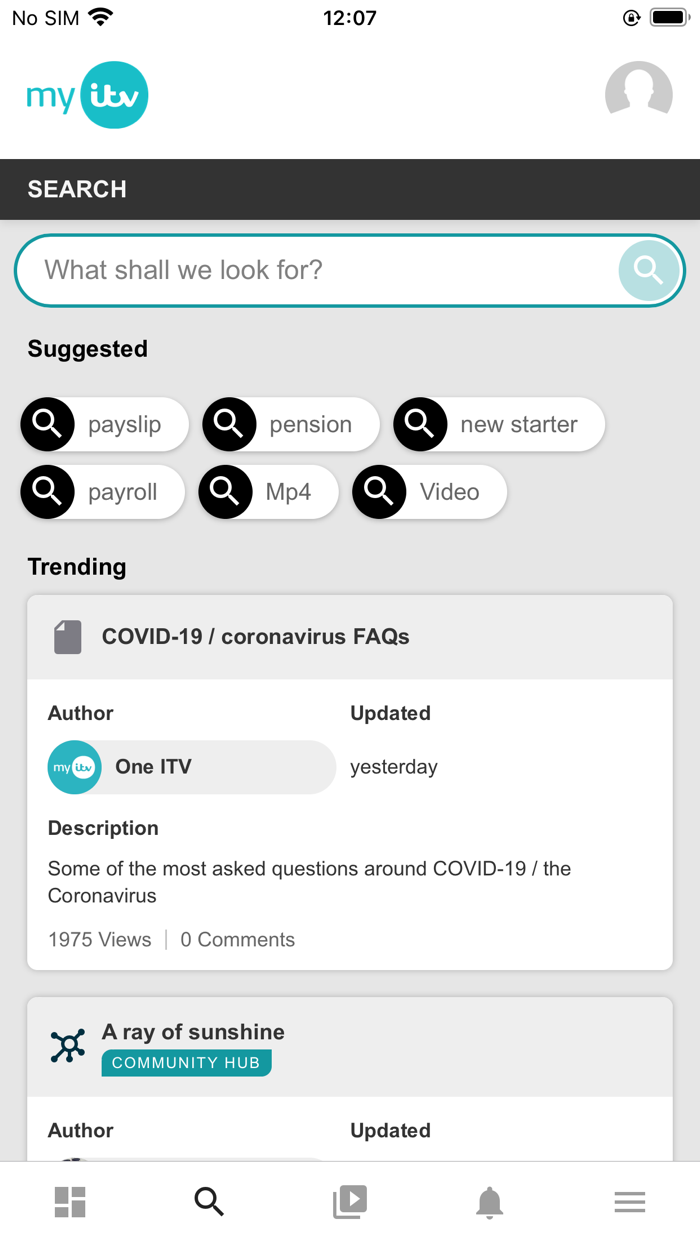Select the payslip suggested search chip

[103, 424]
